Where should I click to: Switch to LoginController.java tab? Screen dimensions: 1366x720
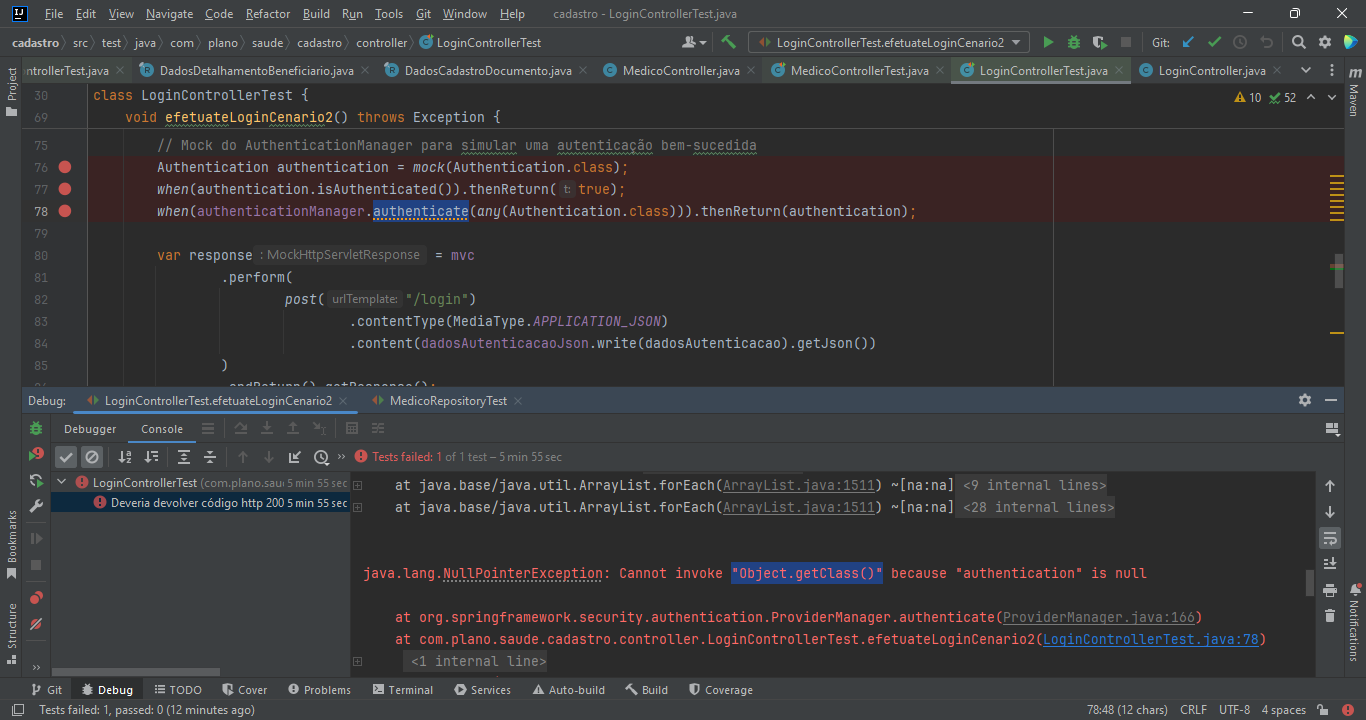[x=1212, y=70]
